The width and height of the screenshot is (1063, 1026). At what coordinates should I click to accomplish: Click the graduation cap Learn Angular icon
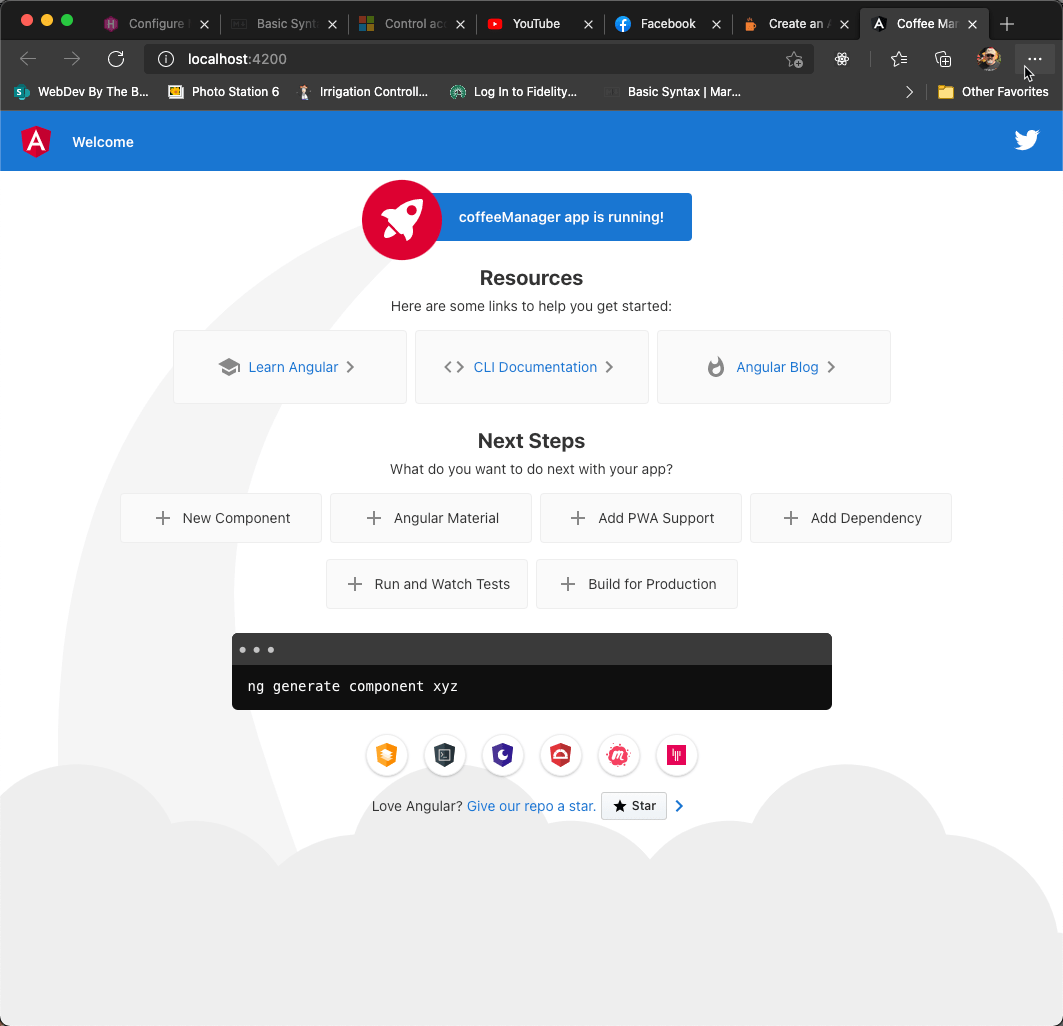pos(230,367)
